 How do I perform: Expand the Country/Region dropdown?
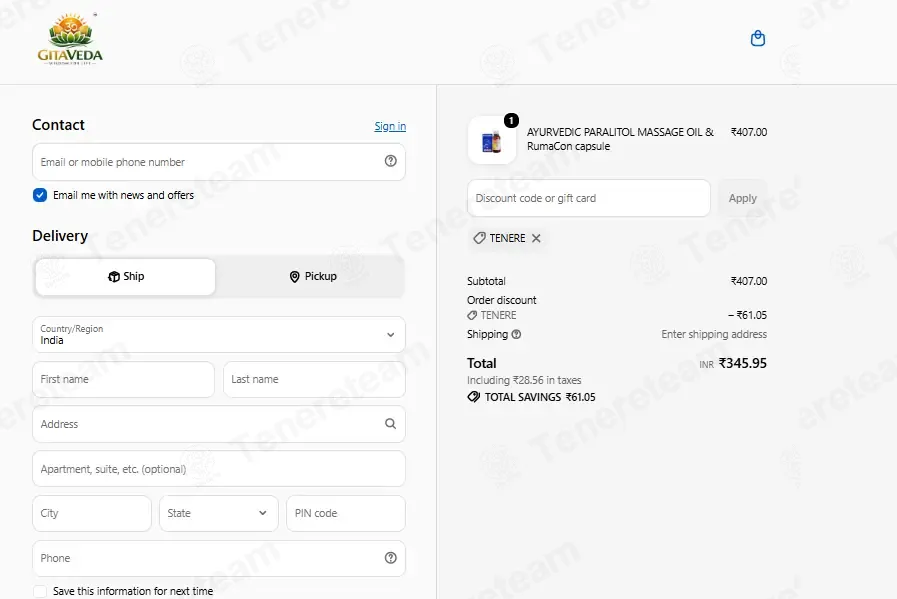pyautogui.click(x=219, y=335)
